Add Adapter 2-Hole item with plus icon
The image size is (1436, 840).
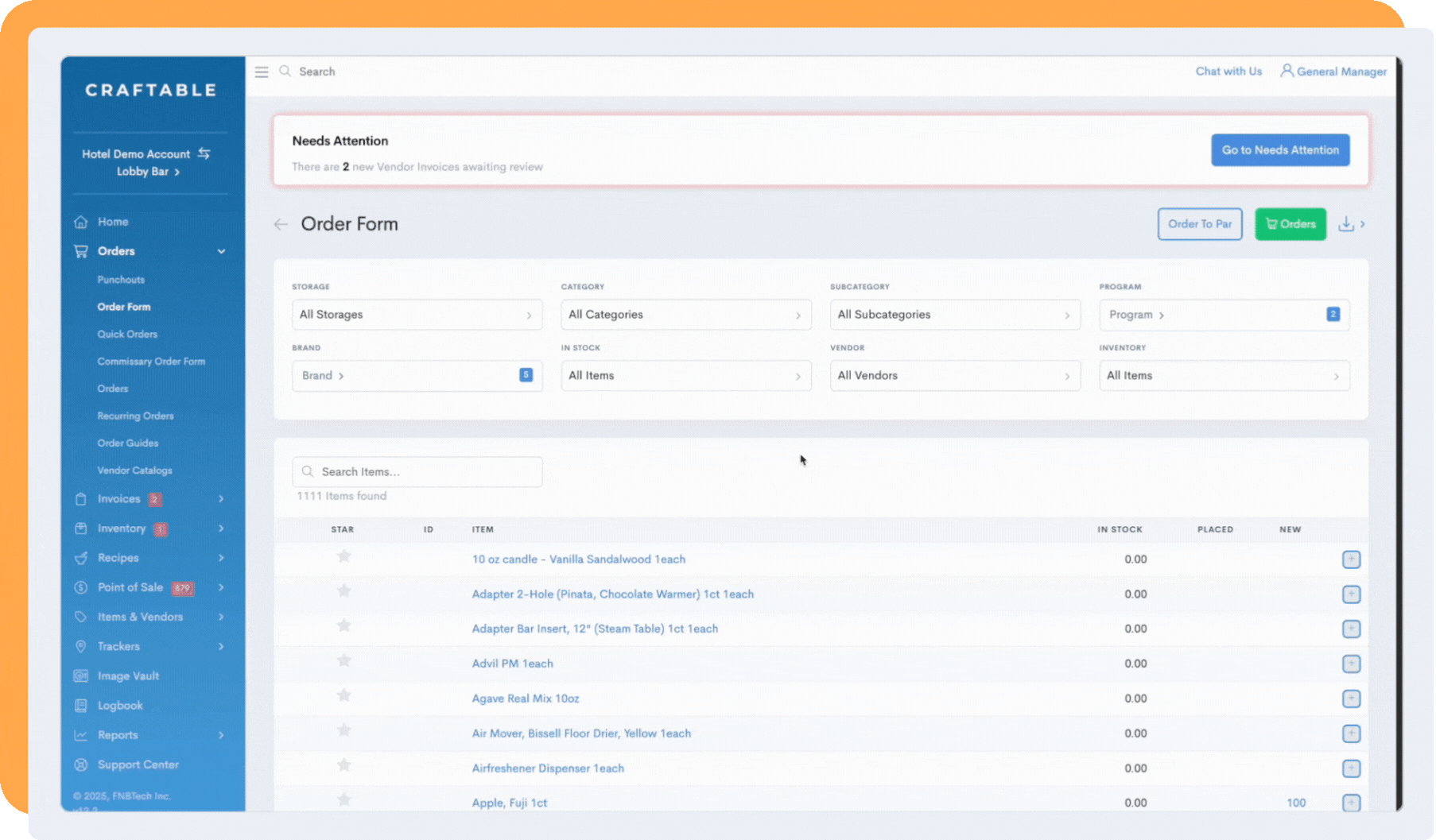click(1351, 594)
